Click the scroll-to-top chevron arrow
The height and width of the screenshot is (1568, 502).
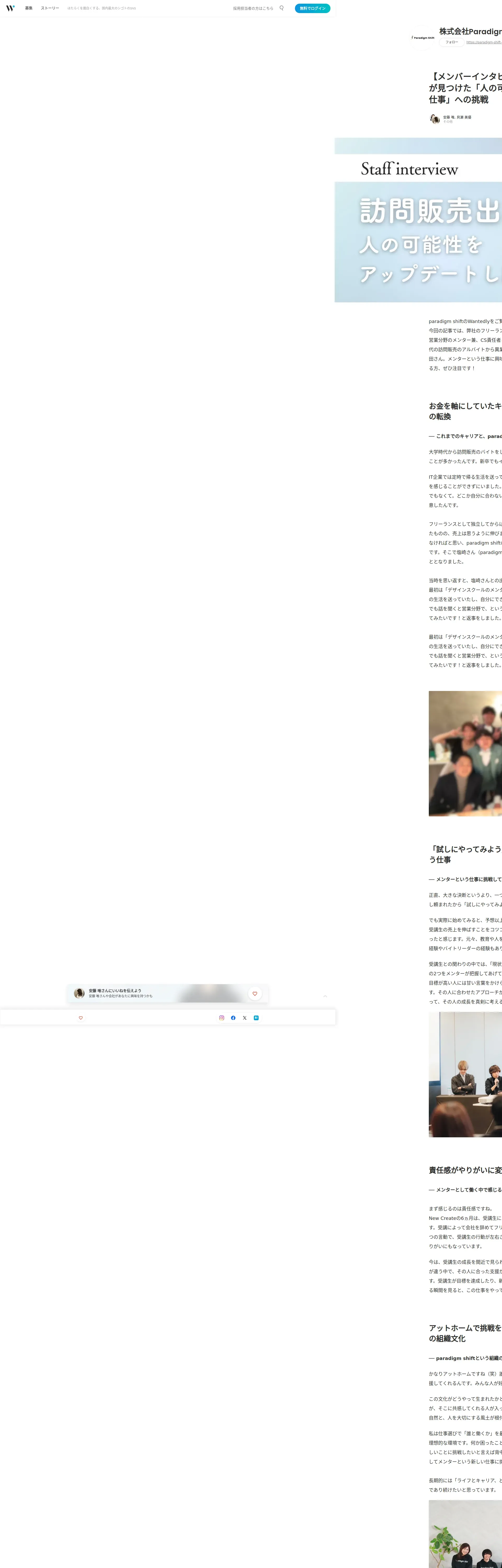(x=325, y=996)
